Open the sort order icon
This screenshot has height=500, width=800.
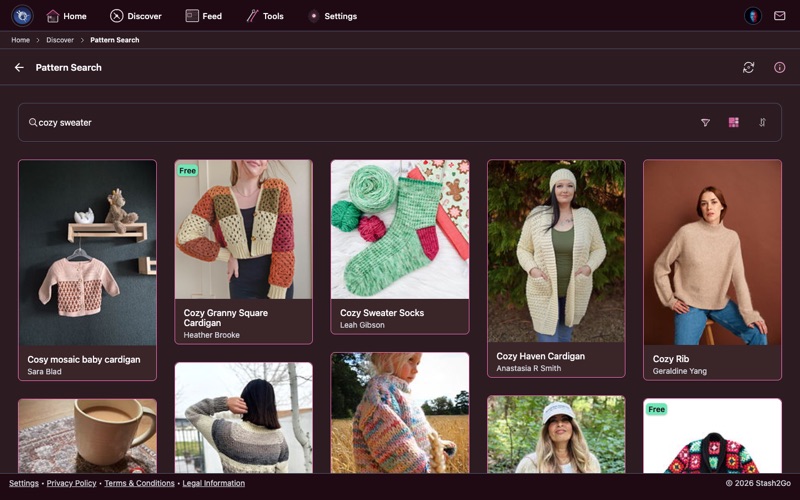[x=762, y=122]
